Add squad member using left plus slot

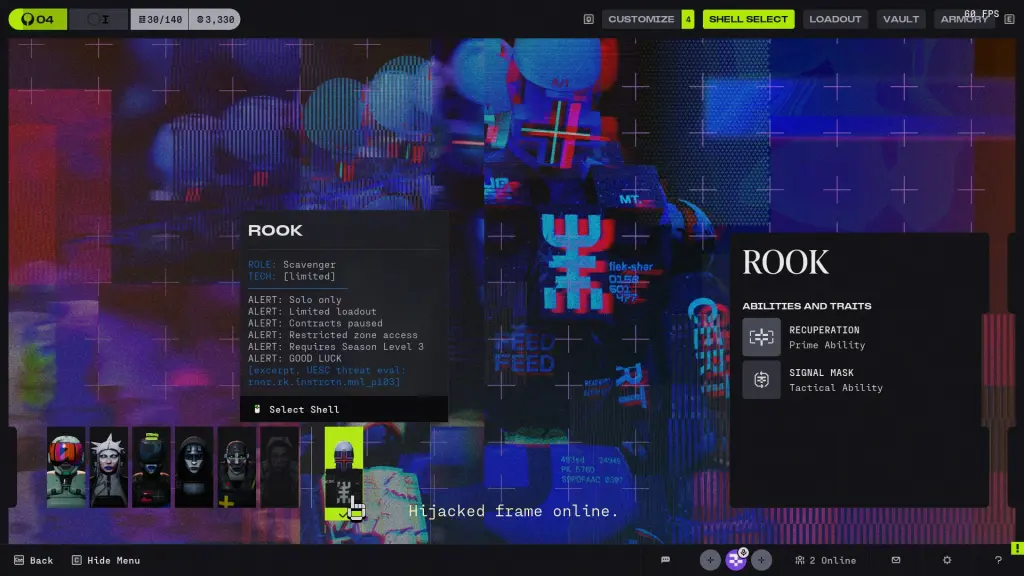[x=710, y=560]
